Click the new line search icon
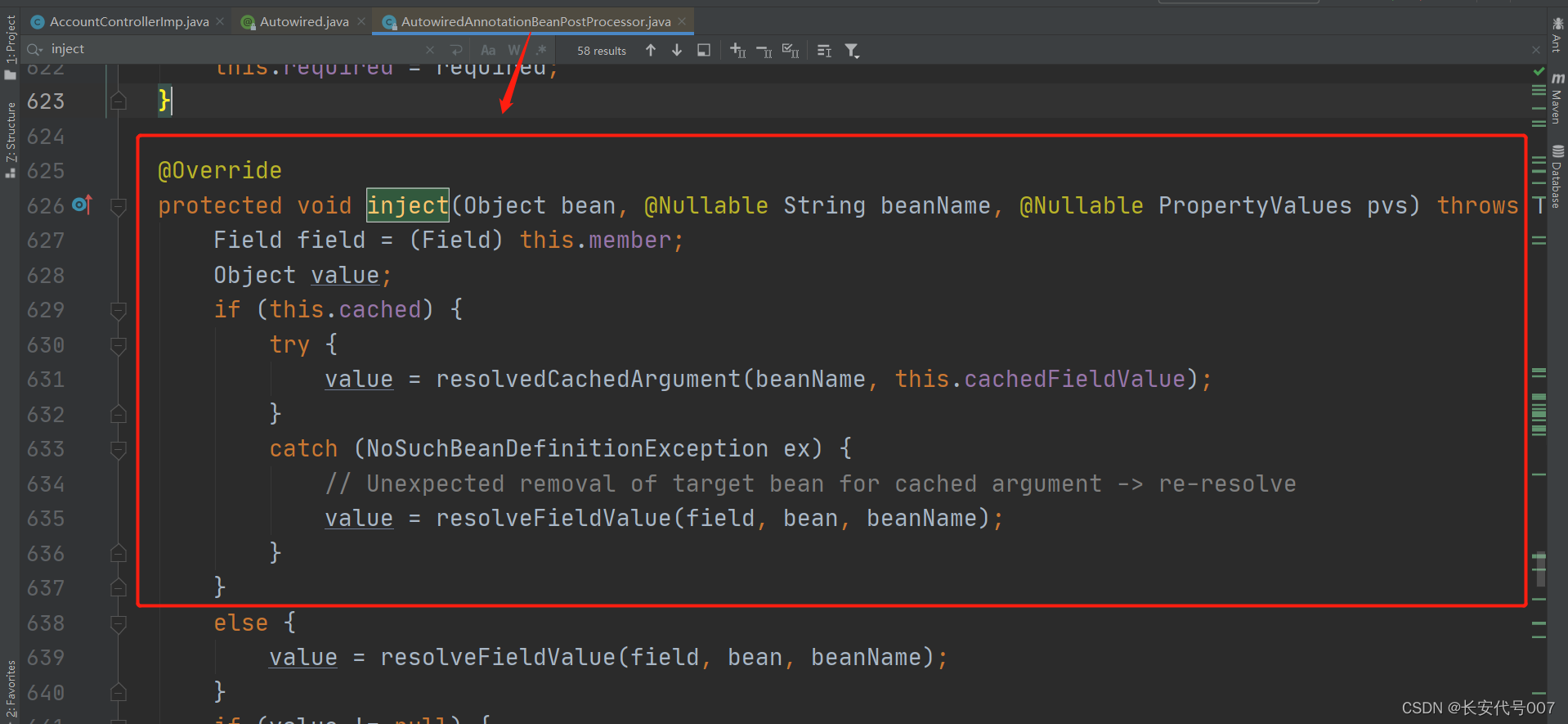The width and height of the screenshot is (1568, 724). 456,50
